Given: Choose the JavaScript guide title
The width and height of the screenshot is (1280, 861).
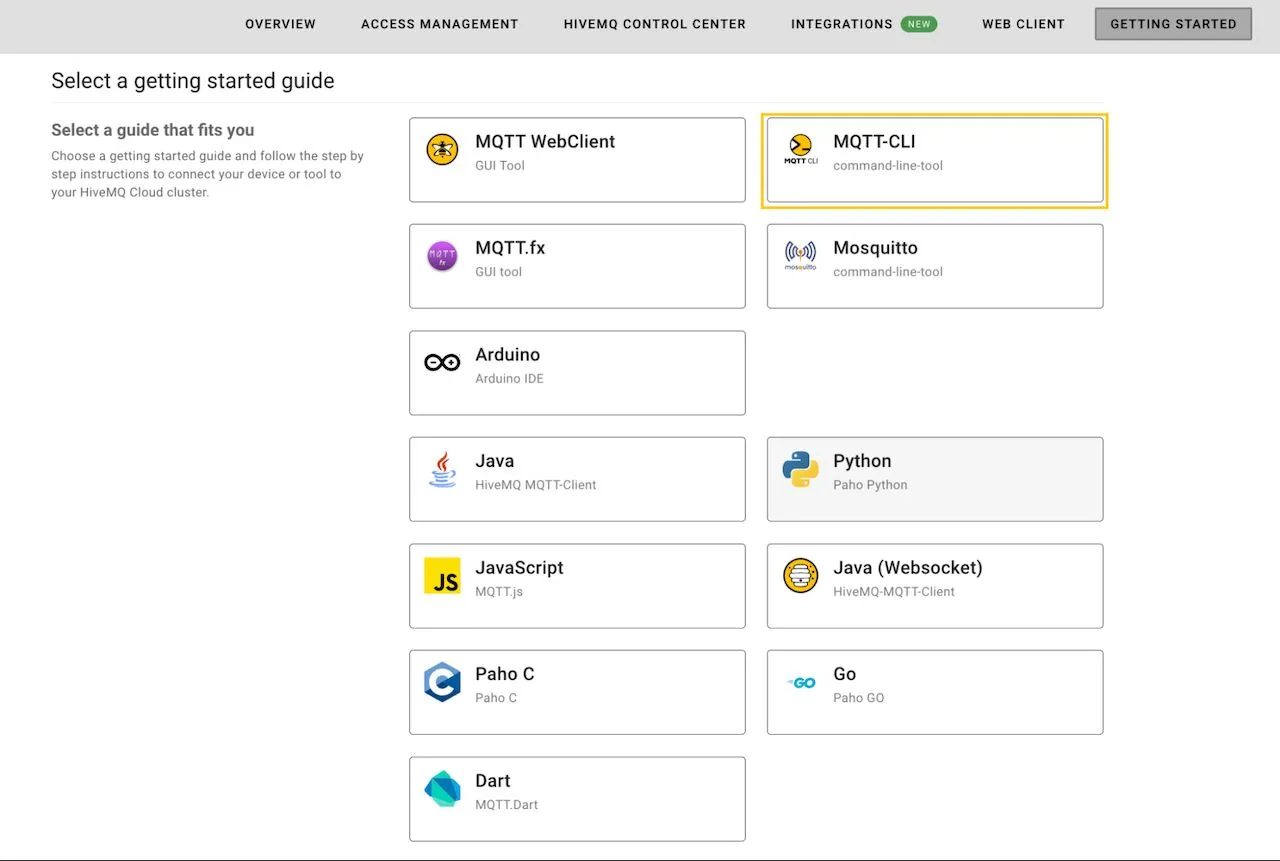Looking at the screenshot, I should pos(519,568).
